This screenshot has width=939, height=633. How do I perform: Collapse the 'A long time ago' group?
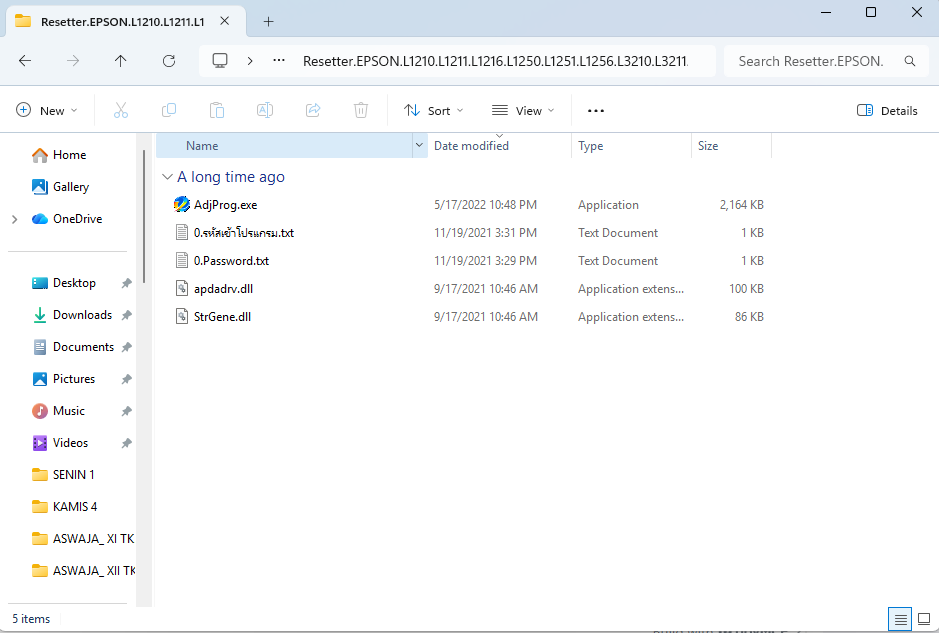click(166, 177)
